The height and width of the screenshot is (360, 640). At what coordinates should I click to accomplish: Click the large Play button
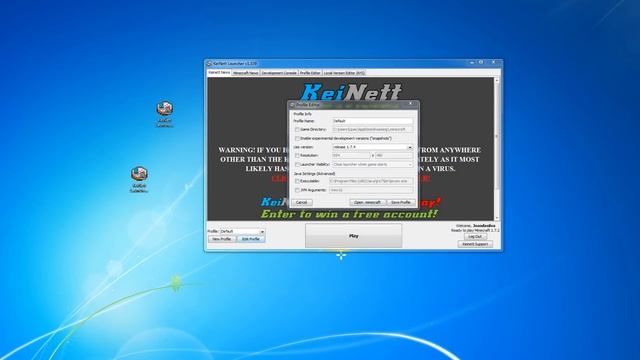353,236
